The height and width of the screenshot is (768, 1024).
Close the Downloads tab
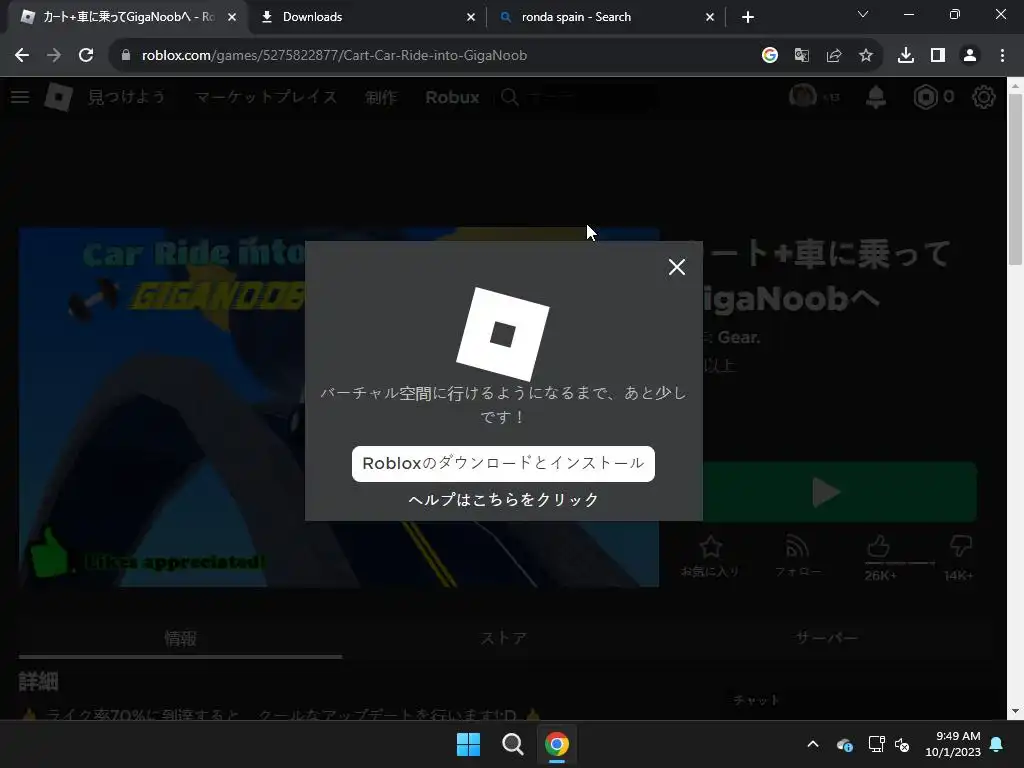click(471, 17)
